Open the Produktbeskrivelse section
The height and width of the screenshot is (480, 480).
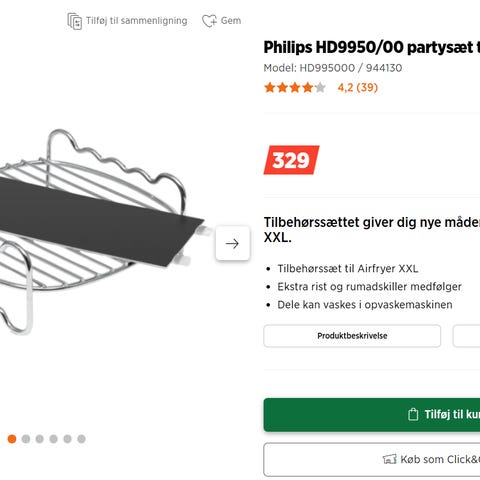point(352,336)
